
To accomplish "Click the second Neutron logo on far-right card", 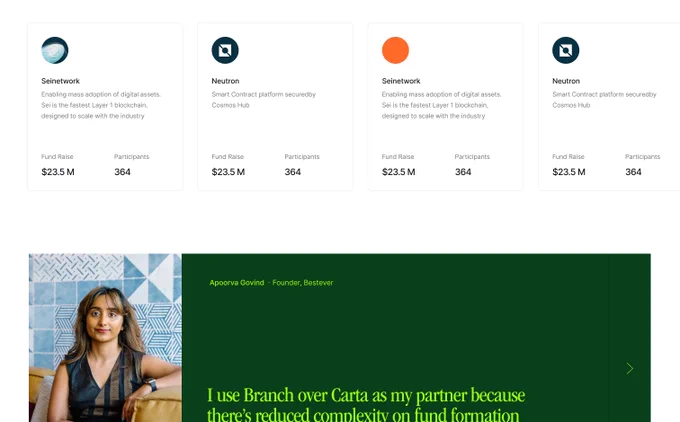I will (x=566, y=50).
